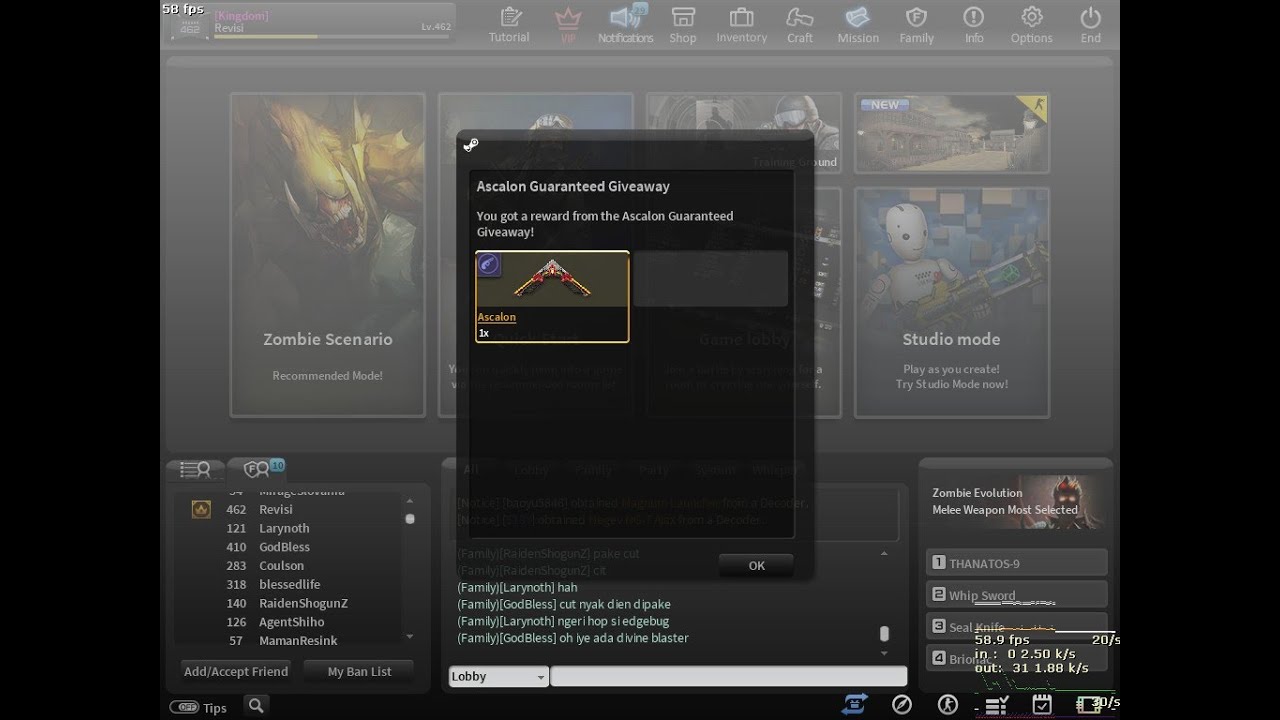Image resolution: width=1280 pixels, height=720 pixels.
Task: Click the gold crown badge next to Revisi
Action: [201, 510]
